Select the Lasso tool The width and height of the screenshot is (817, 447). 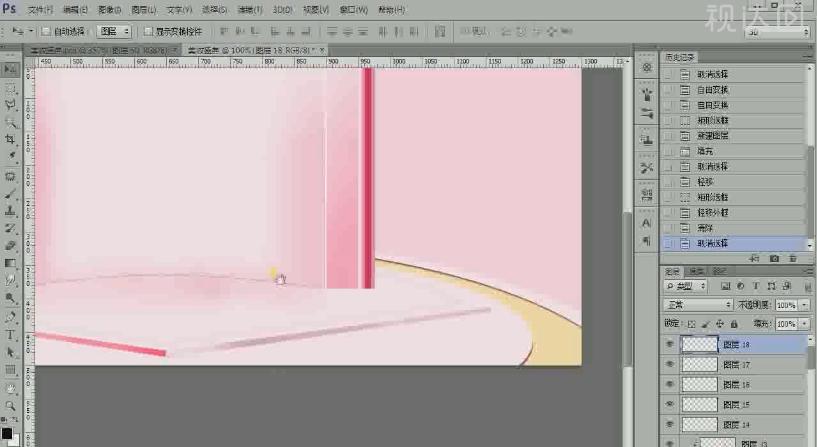[x=10, y=104]
